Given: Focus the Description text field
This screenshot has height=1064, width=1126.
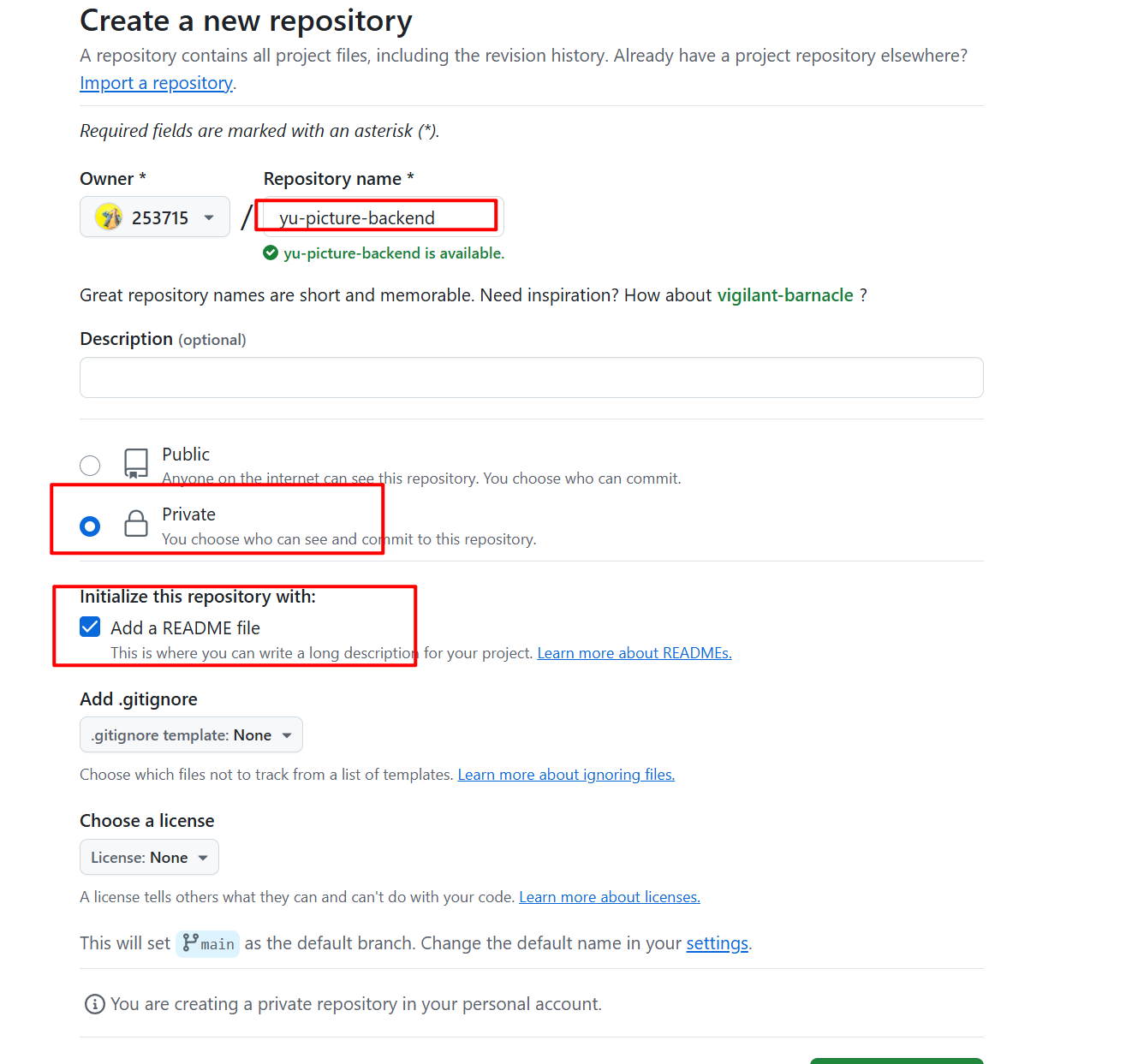Looking at the screenshot, I should tap(531, 377).
